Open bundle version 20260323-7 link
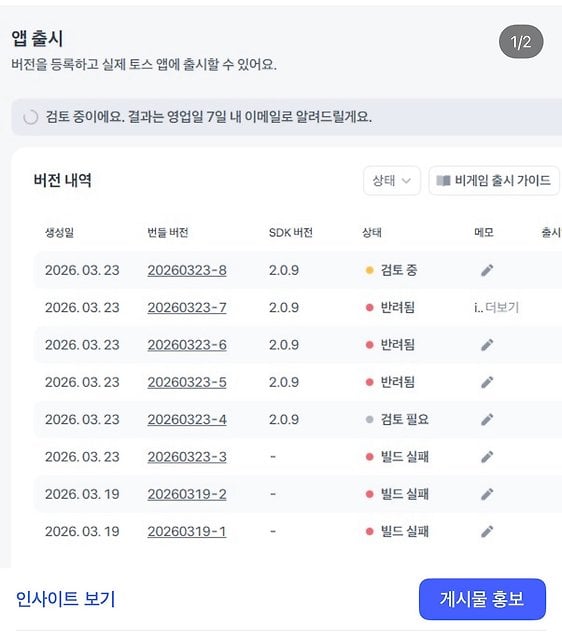 [x=187, y=307]
